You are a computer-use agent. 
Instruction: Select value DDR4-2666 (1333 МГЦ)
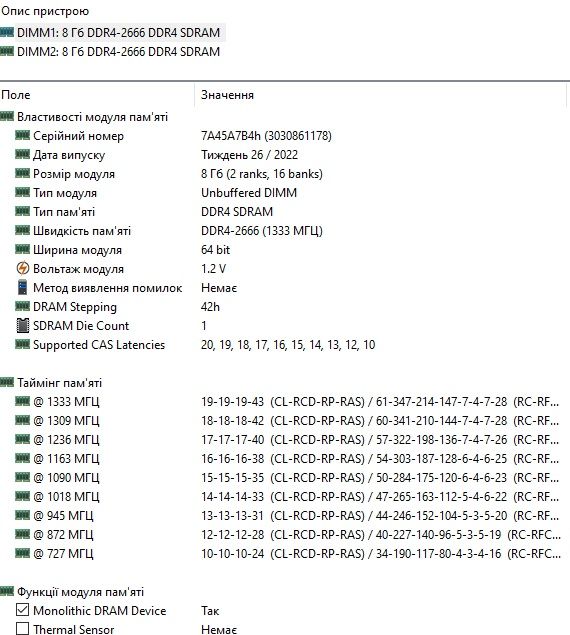point(262,231)
